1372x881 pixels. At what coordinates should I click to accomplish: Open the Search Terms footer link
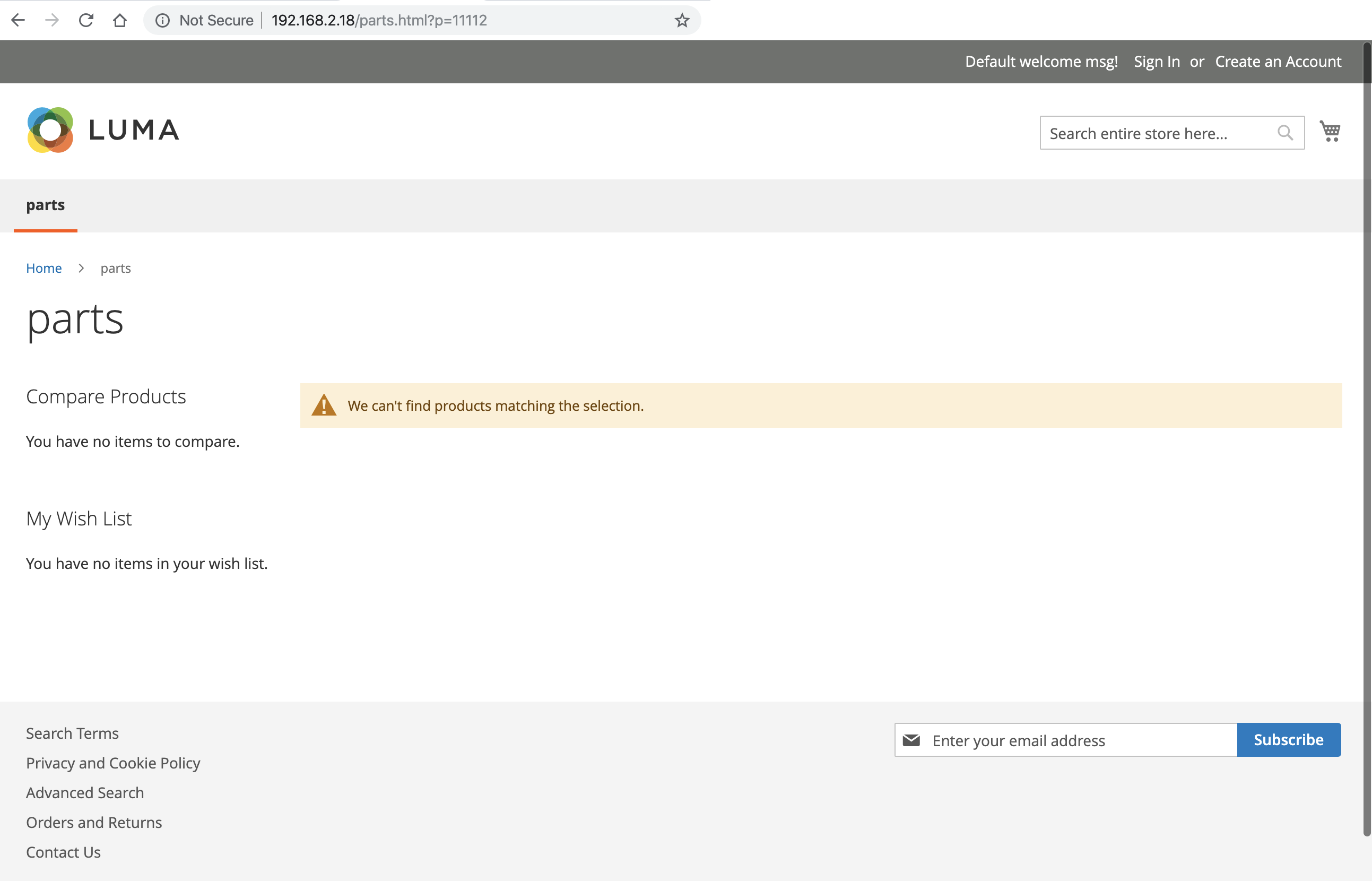[x=72, y=733]
